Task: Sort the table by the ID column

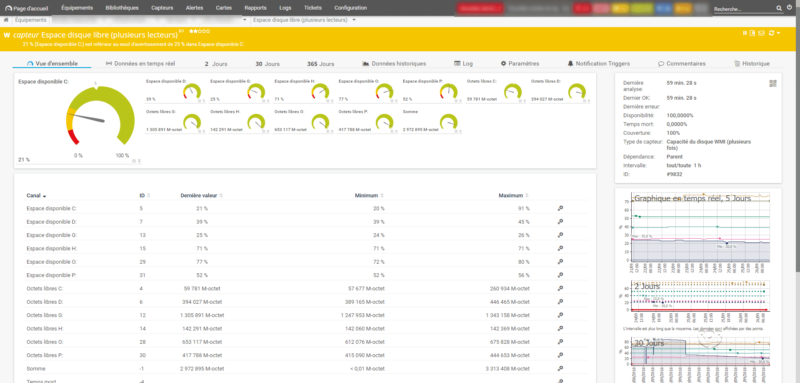Action: 144,195
